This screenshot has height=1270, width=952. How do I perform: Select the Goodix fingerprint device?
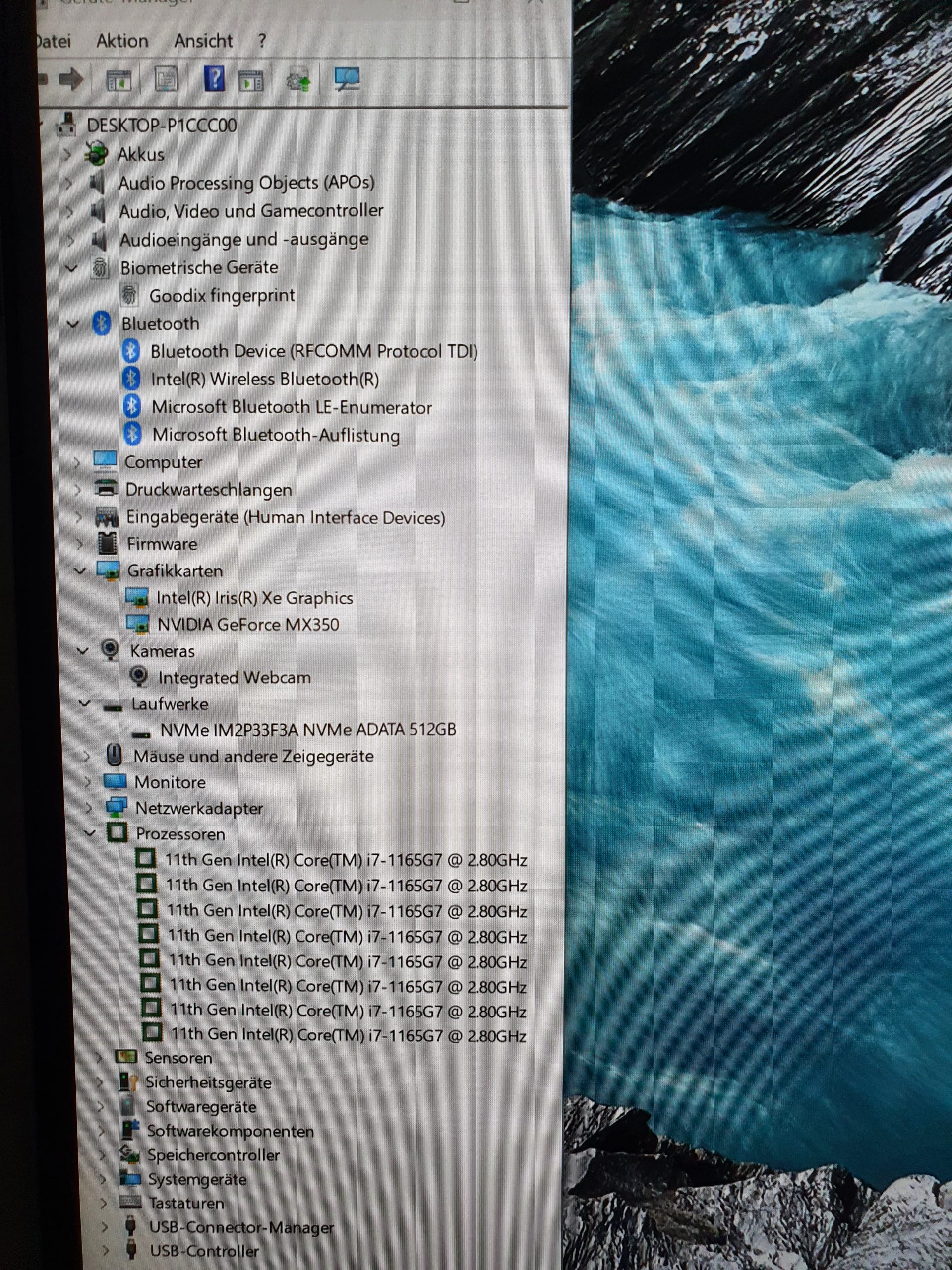(x=222, y=296)
